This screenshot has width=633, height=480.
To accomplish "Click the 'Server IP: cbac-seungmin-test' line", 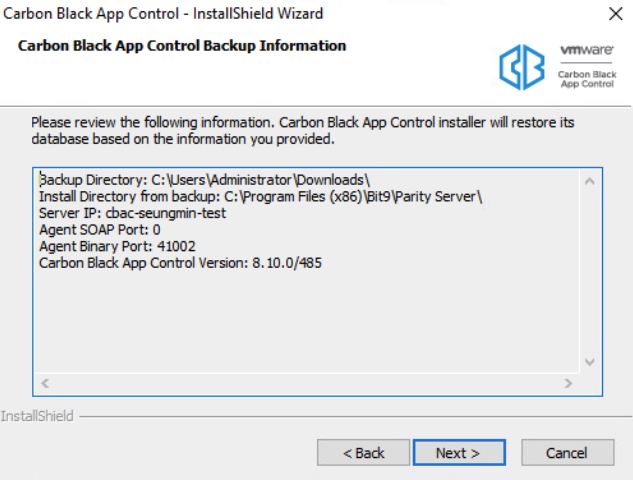I will click(132, 213).
